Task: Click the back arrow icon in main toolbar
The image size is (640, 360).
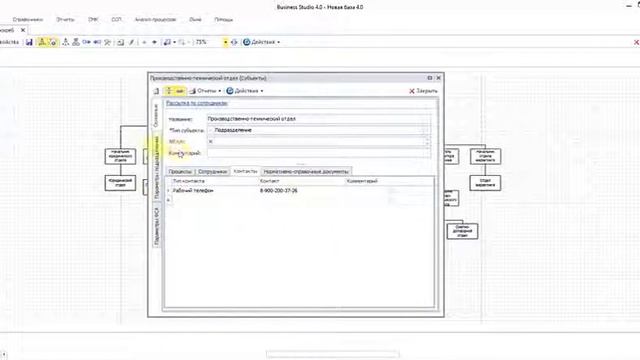Action: click(144, 42)
